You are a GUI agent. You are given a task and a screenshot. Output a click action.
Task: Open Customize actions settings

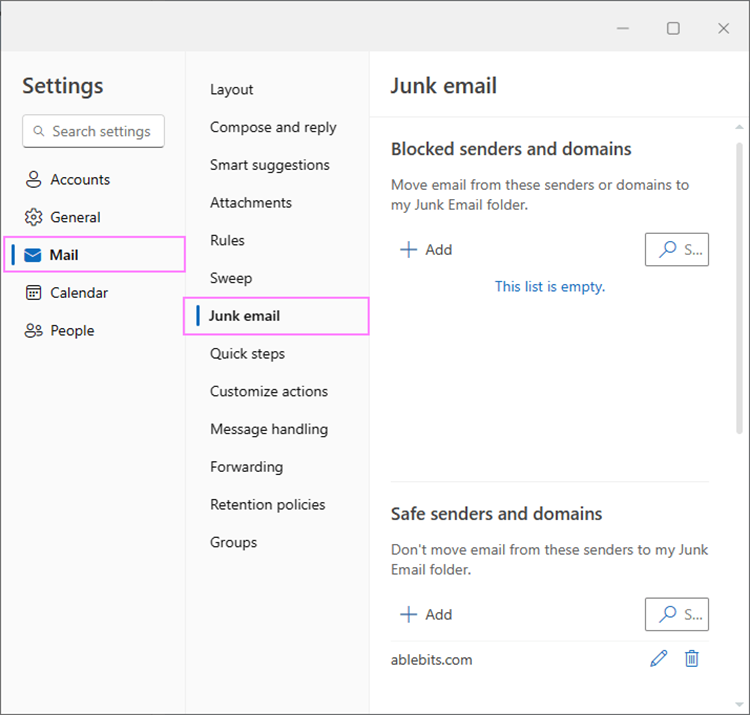click(x=269, y=392)
